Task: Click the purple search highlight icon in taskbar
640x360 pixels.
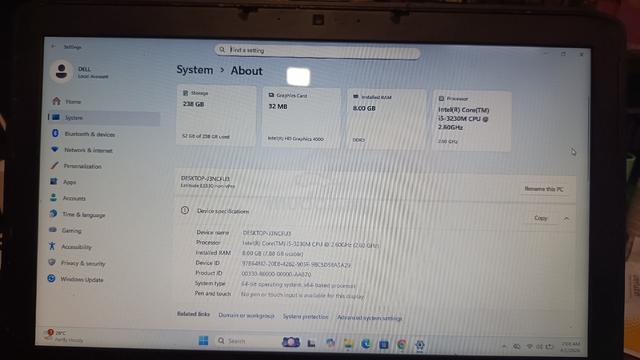Action: (x=291, y=342)
